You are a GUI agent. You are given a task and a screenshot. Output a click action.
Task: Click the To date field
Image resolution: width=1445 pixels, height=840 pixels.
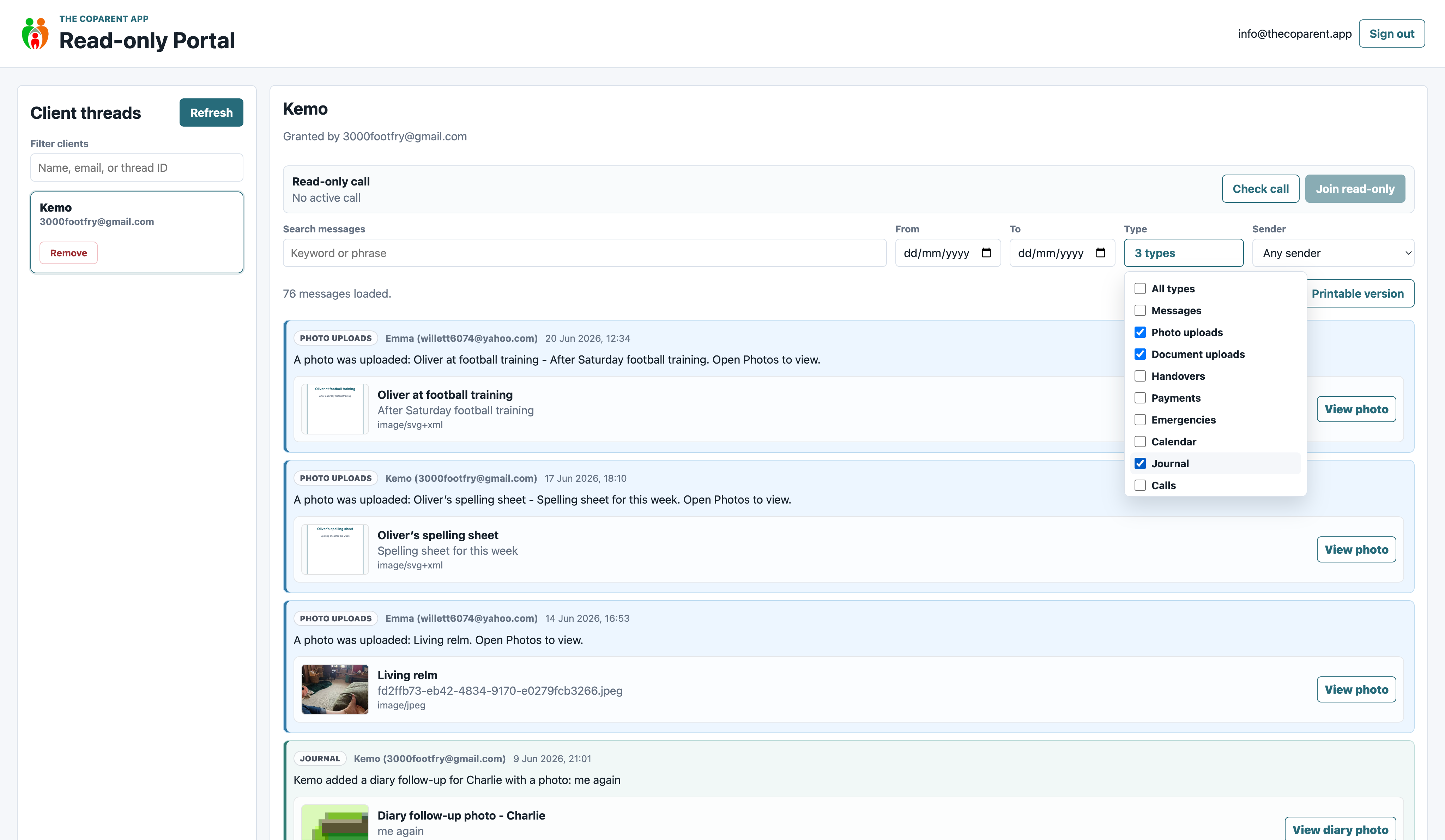pyautogui.click(x=1062, y=253)
